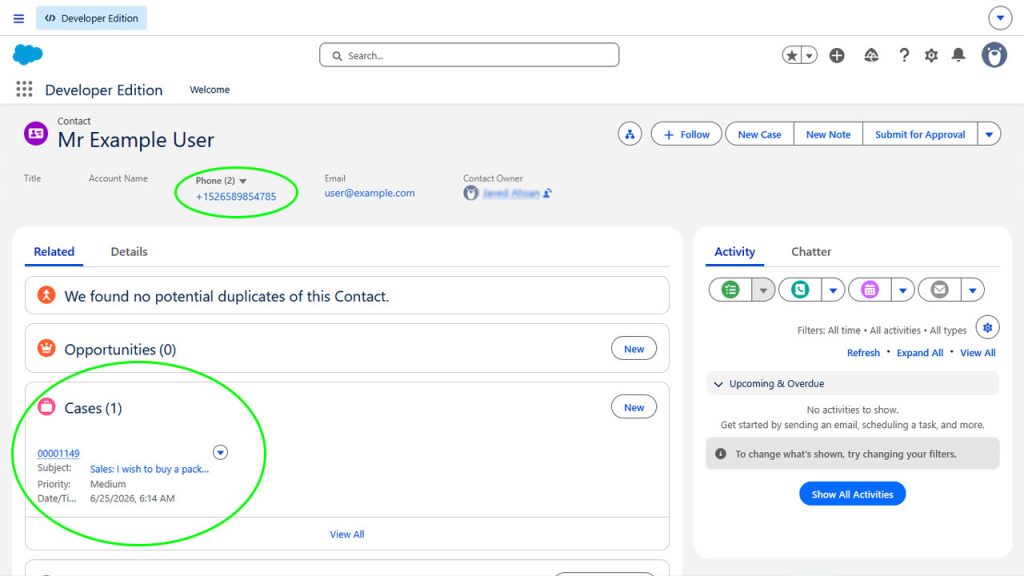Click phone number +1526589854785

(x=236, y=197)
